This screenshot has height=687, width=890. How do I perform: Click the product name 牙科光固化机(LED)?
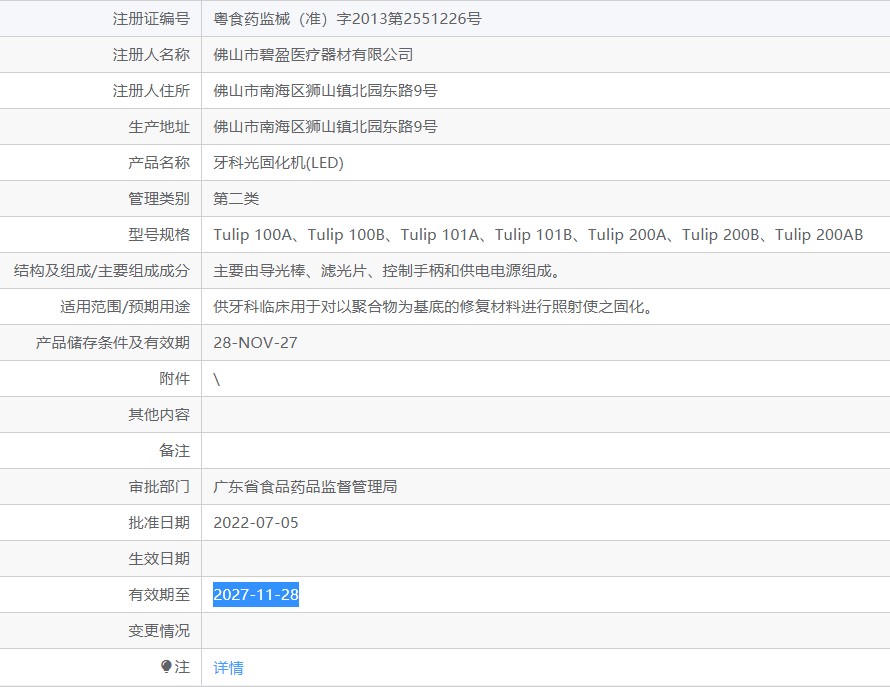[279, 163]
